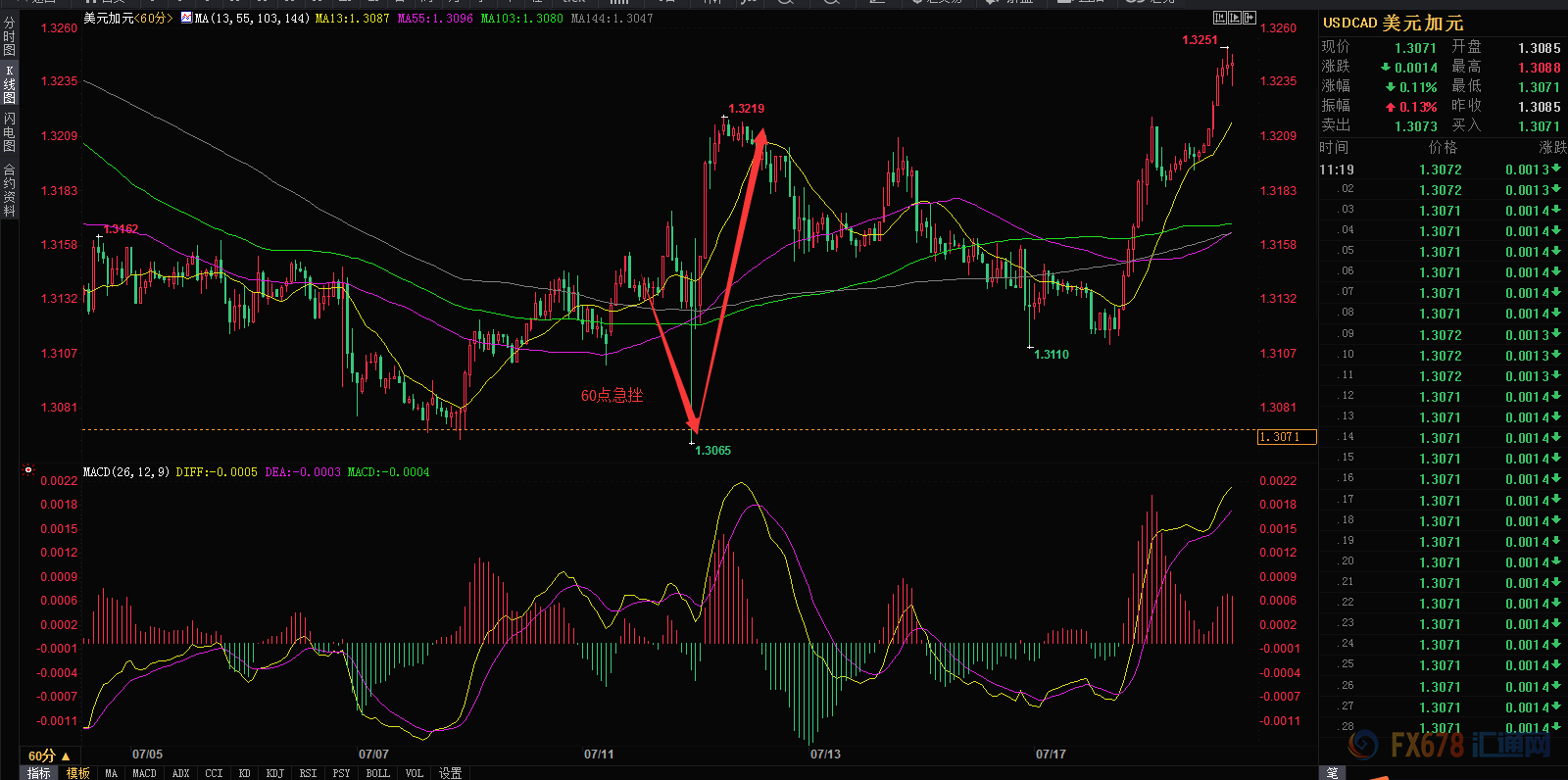Open the 合约资料 side tab

pyautogui.click(x=9, y=190)
